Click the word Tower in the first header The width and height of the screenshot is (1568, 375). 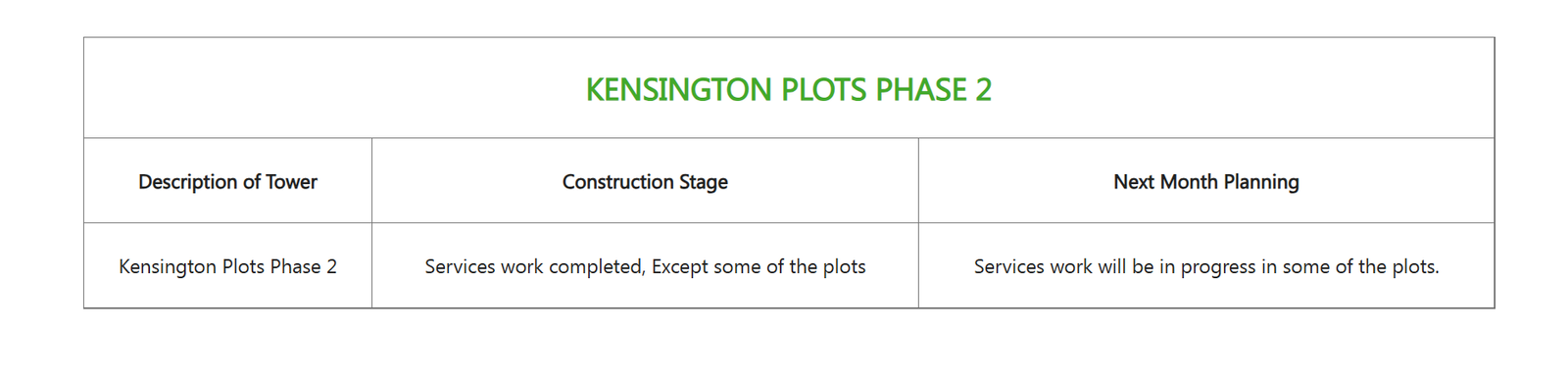(291, 182)
